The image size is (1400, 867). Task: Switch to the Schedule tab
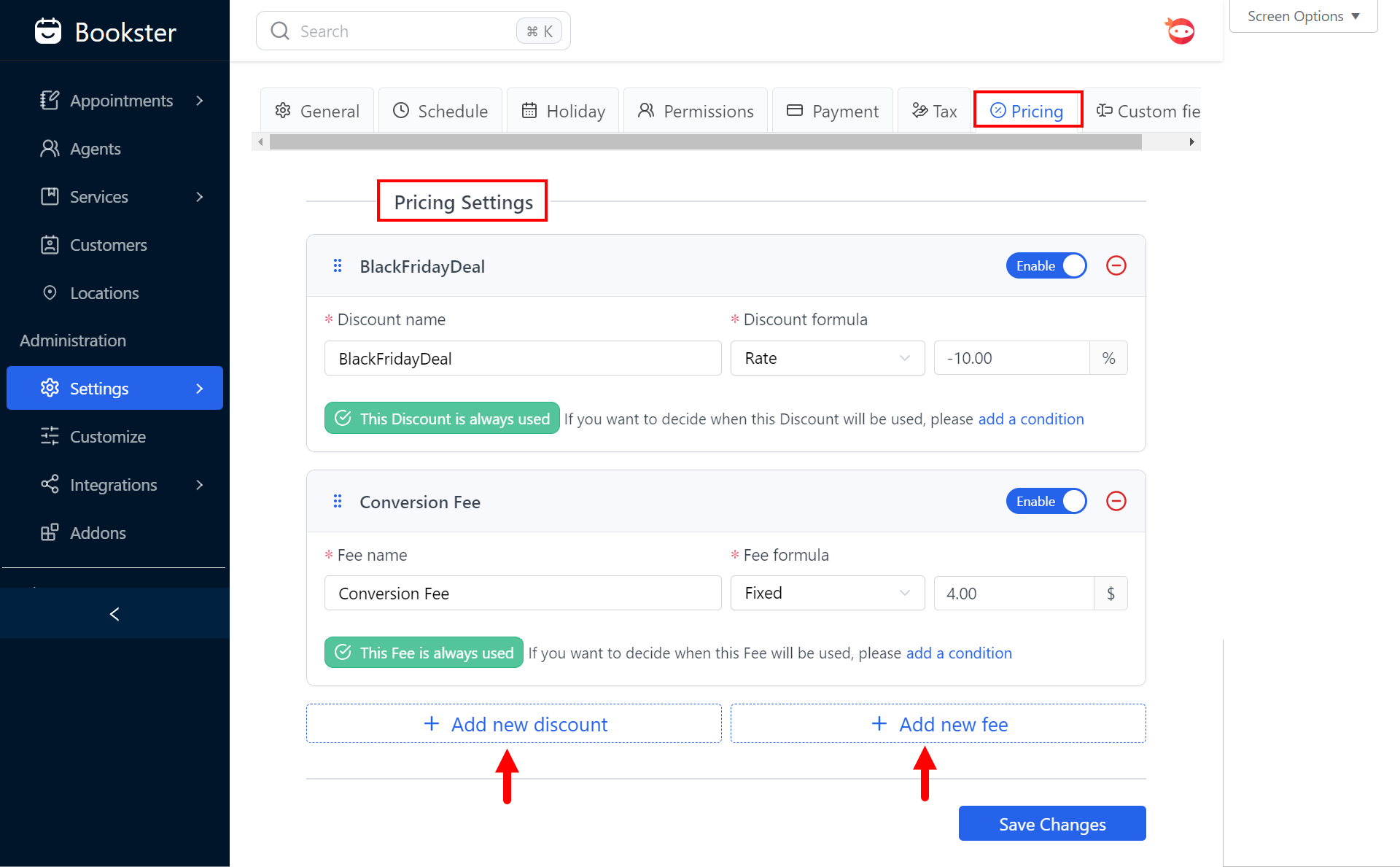click(x=440, y=111)
